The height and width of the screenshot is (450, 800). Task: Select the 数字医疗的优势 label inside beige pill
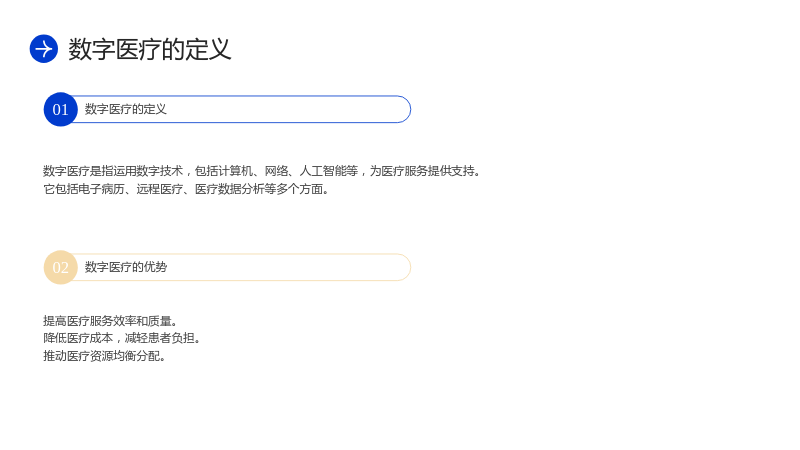[x=126, y=267]
